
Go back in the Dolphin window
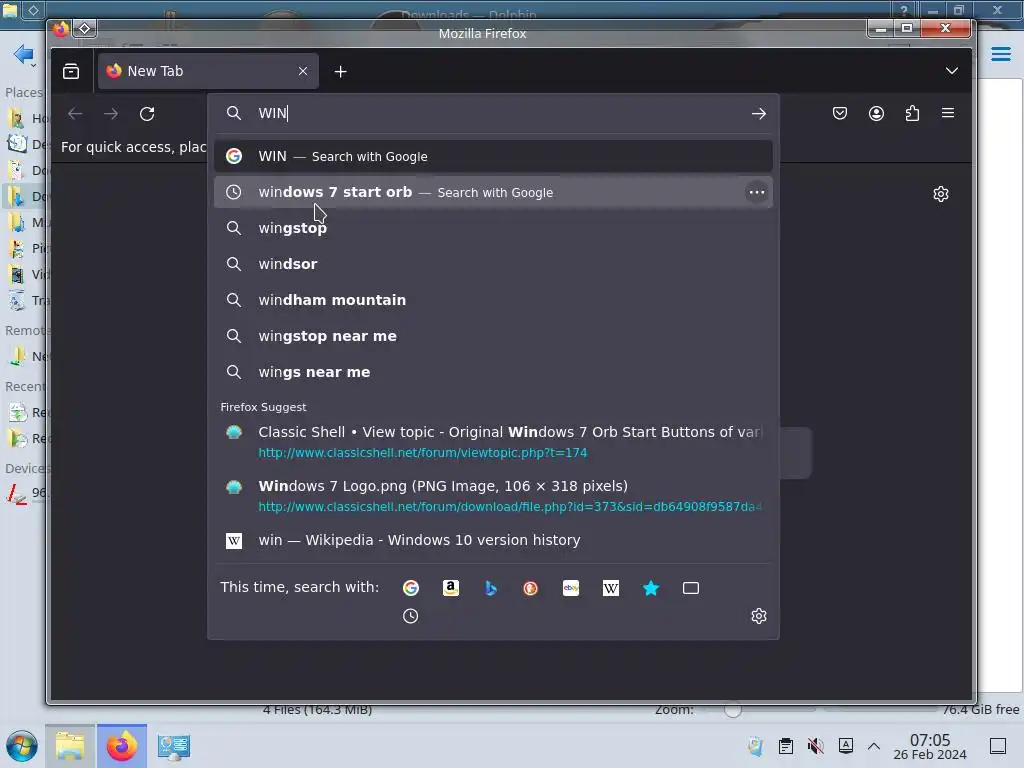click(x=23, y=54)
